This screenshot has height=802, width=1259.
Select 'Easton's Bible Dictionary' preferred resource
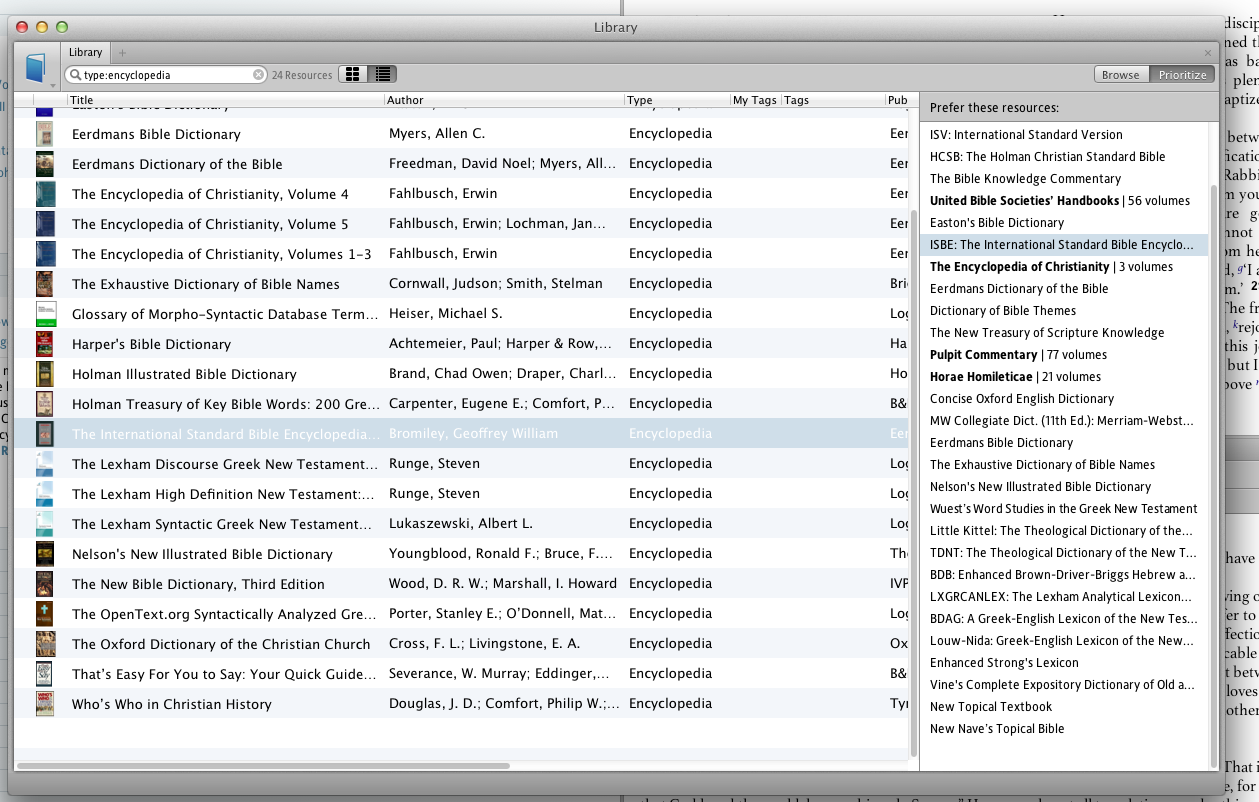click(997, 223)
